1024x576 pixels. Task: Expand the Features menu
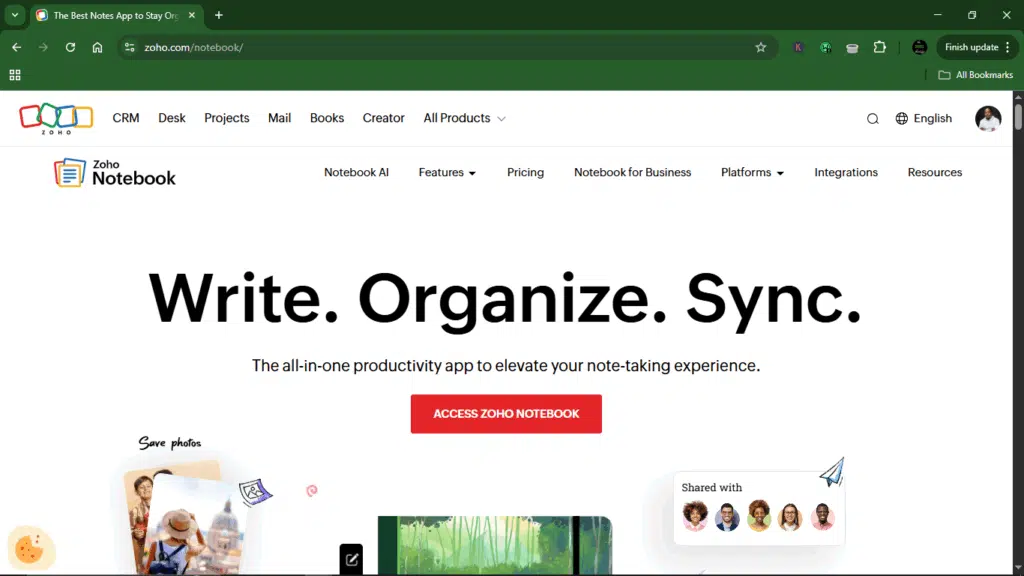[447, 172]
